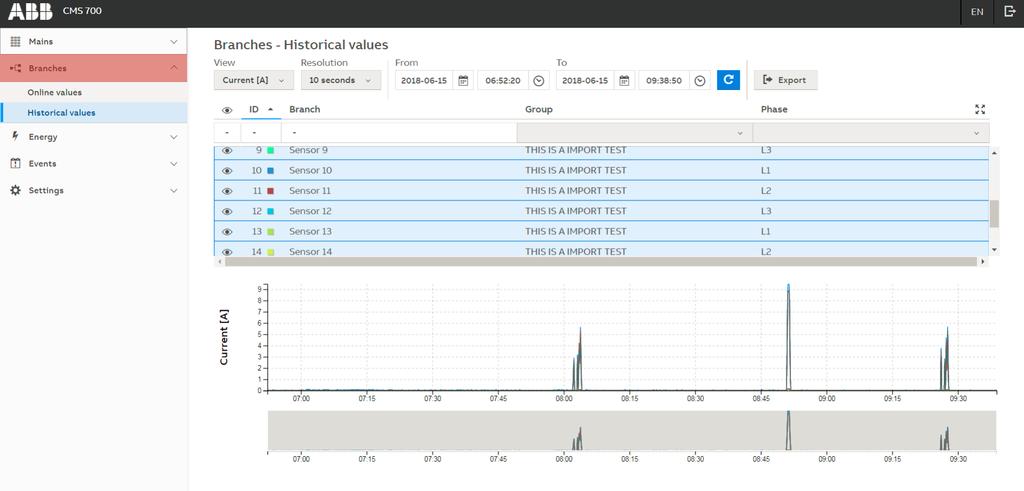Viewport: 1024px width, 491px height.
Task: Toggle visibility of Sensor 13
Action: [227, 231]
